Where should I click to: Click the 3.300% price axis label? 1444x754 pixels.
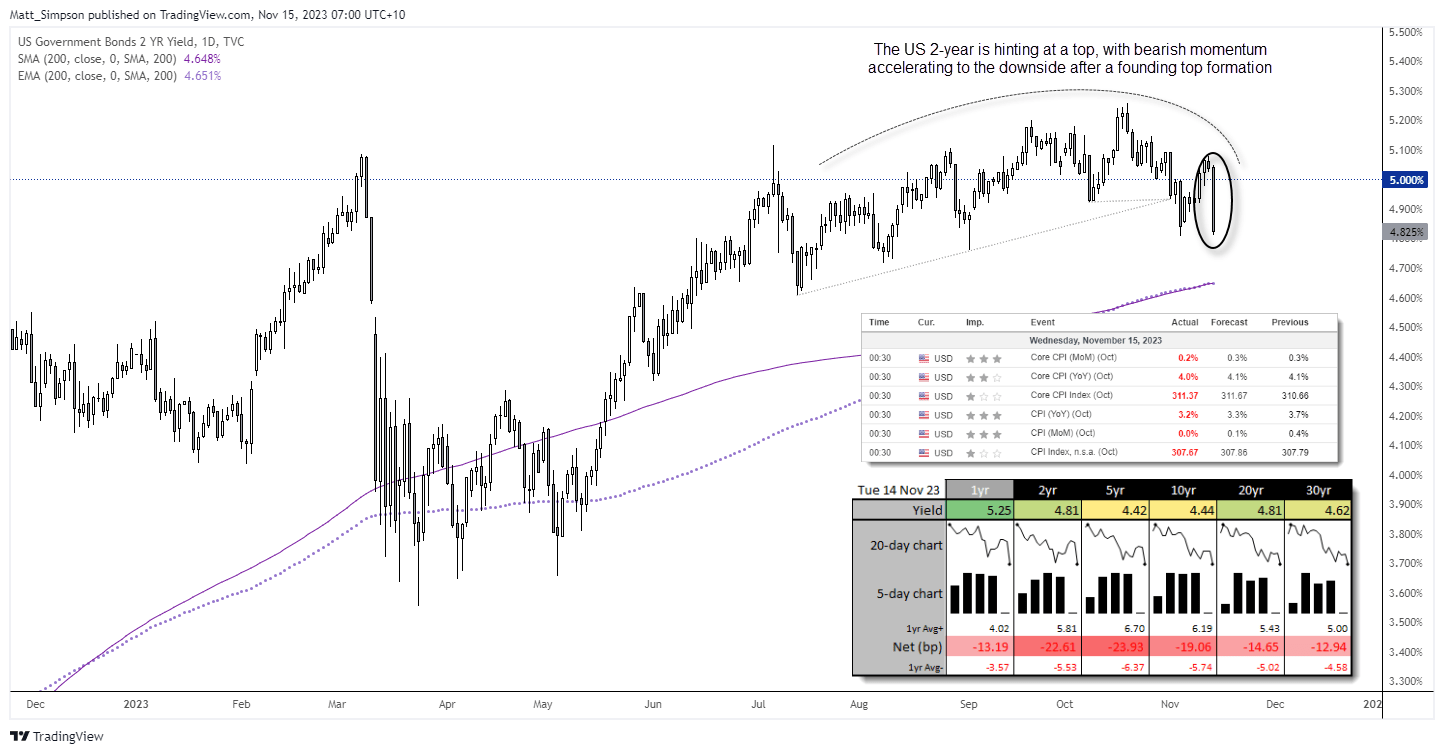[x=1408, y=682]
